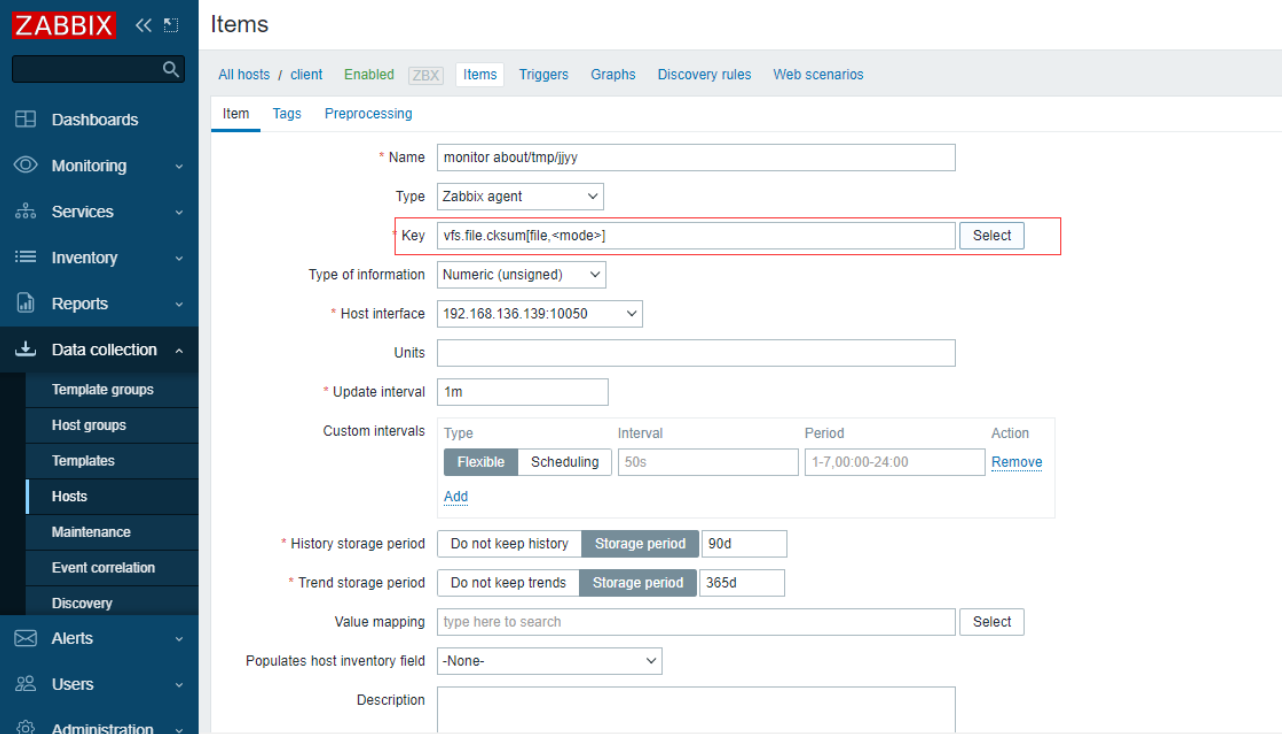
Task: Switch to the Tags tab
Action: tap(287, 114)
